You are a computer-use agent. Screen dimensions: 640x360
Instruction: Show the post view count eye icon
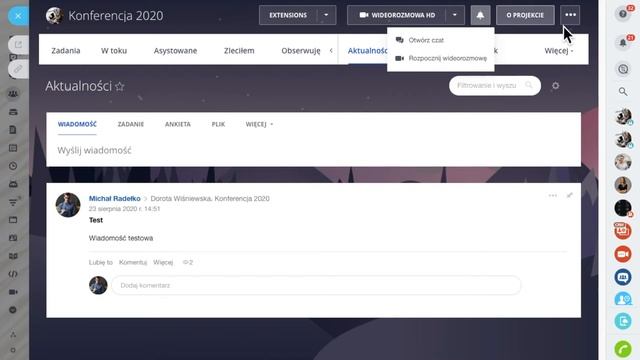click(x=187, y=262)
